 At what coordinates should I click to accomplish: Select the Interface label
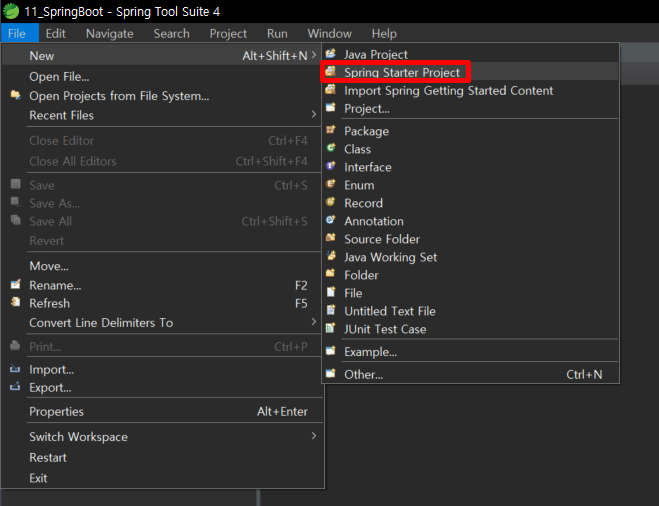[368, 167]
